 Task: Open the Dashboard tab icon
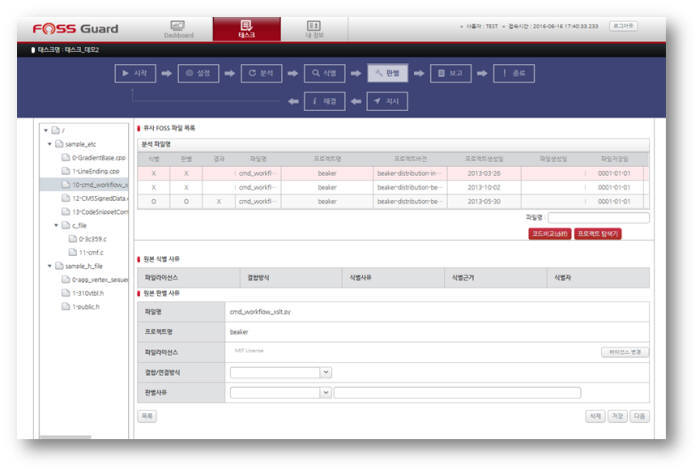click(179, 28)
